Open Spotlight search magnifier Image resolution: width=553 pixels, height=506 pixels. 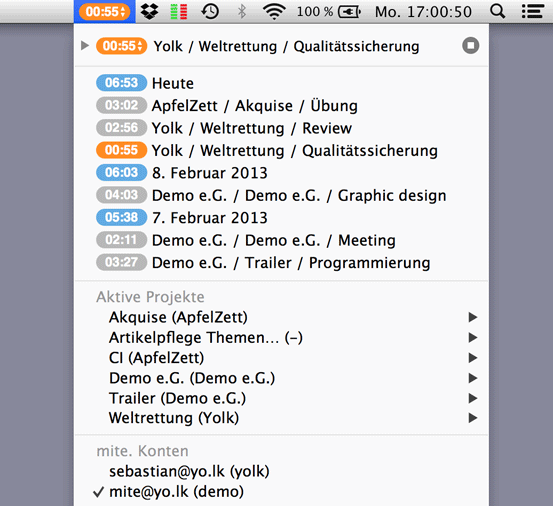click(x=497, y=12)
